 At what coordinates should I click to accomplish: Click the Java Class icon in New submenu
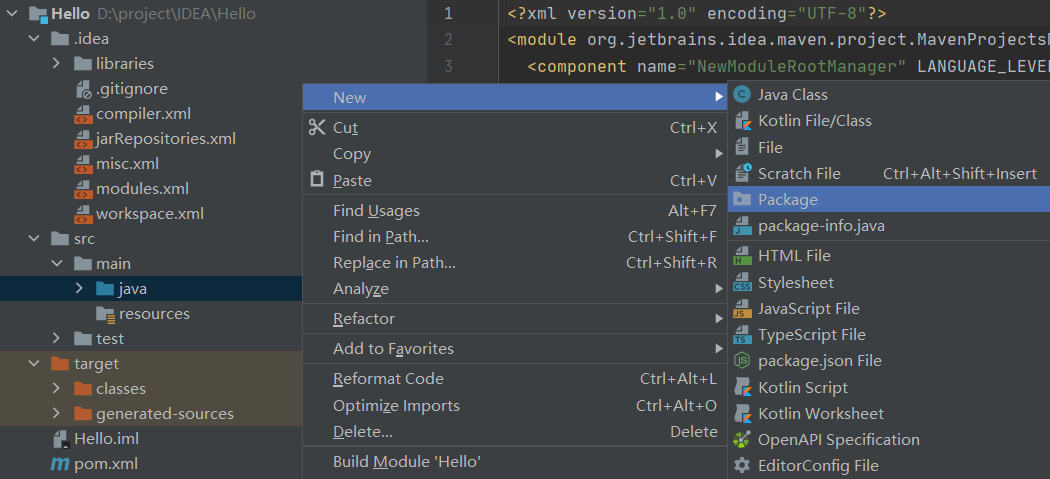click(741, 94)
